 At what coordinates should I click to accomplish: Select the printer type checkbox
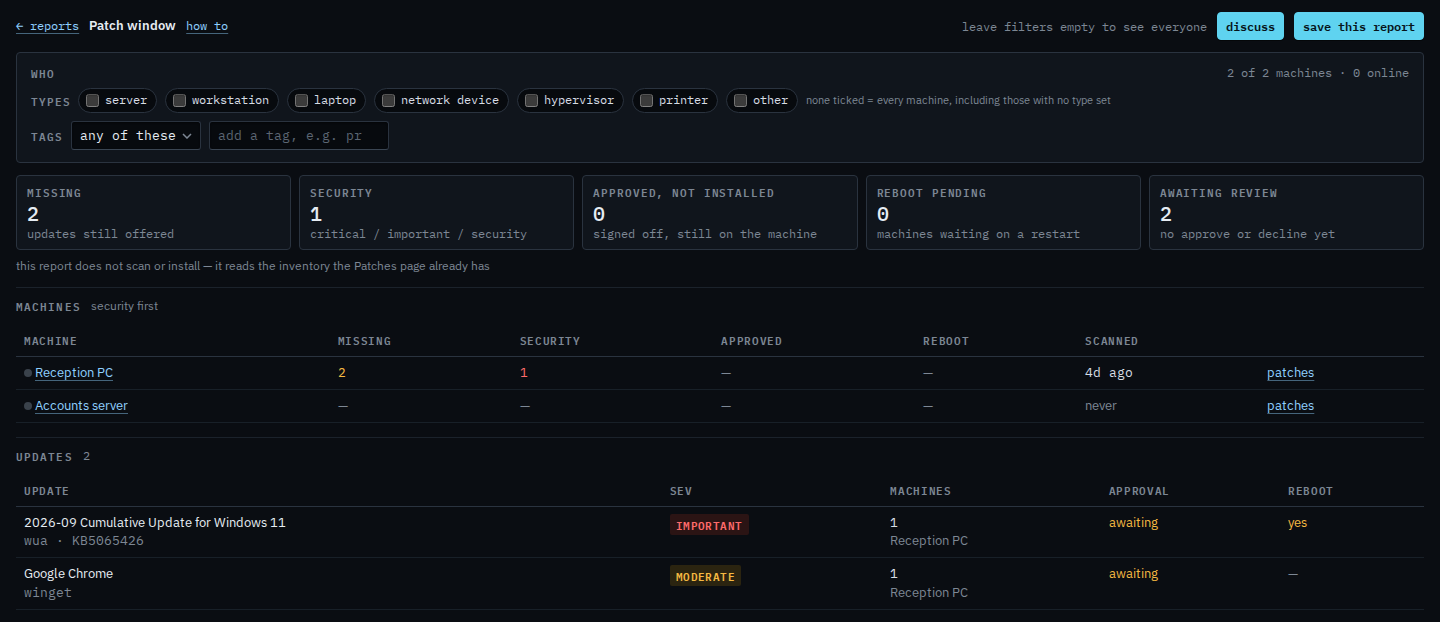646,100
